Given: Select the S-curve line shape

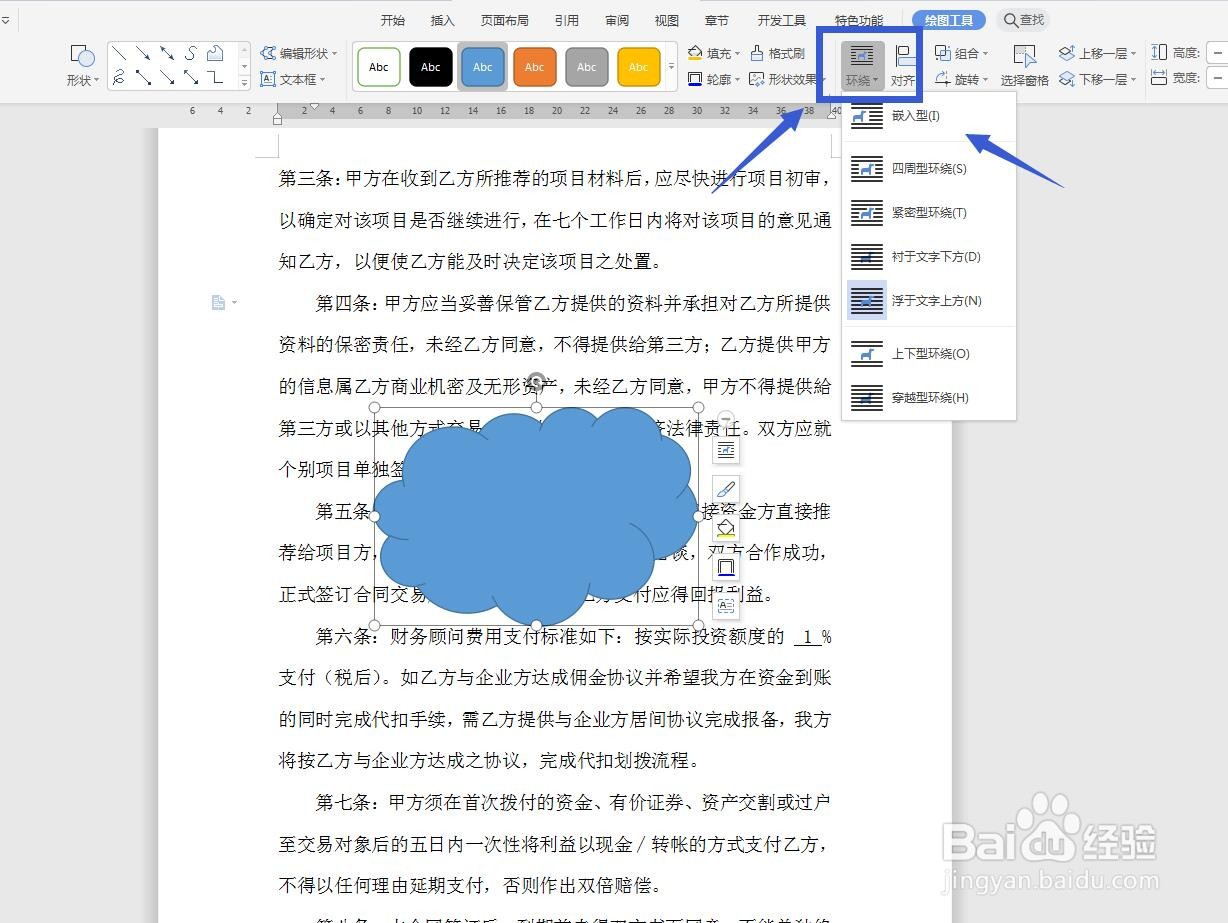Looking at the screenshot, I should [191, 53].
